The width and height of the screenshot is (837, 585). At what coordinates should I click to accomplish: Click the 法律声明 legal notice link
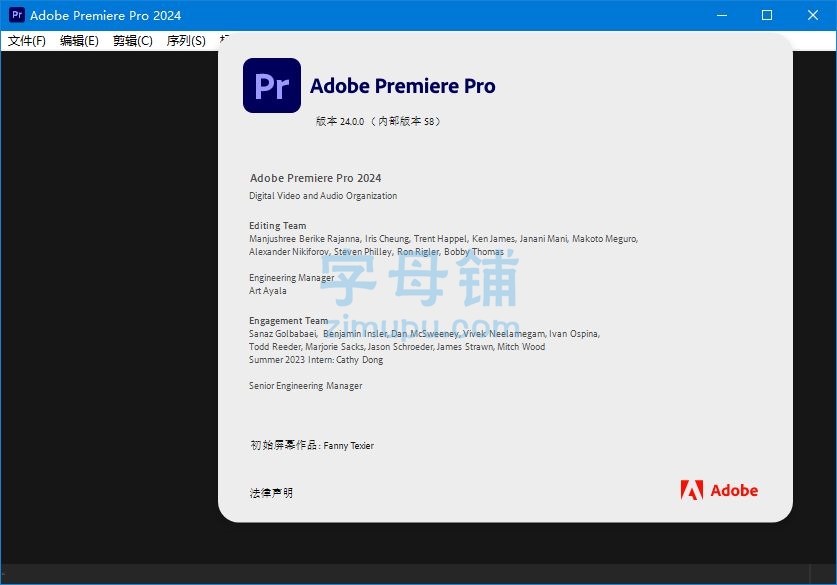271,493
